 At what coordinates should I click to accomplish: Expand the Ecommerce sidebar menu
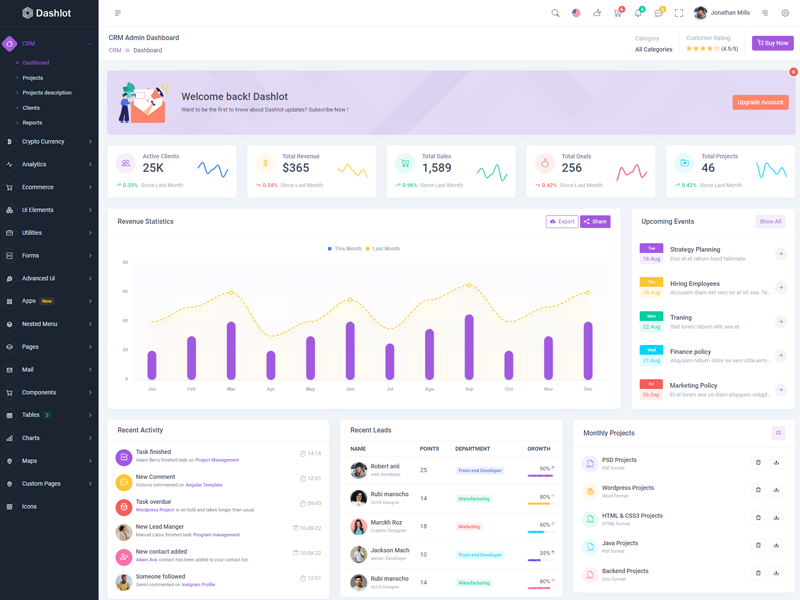tap(48, 187)
